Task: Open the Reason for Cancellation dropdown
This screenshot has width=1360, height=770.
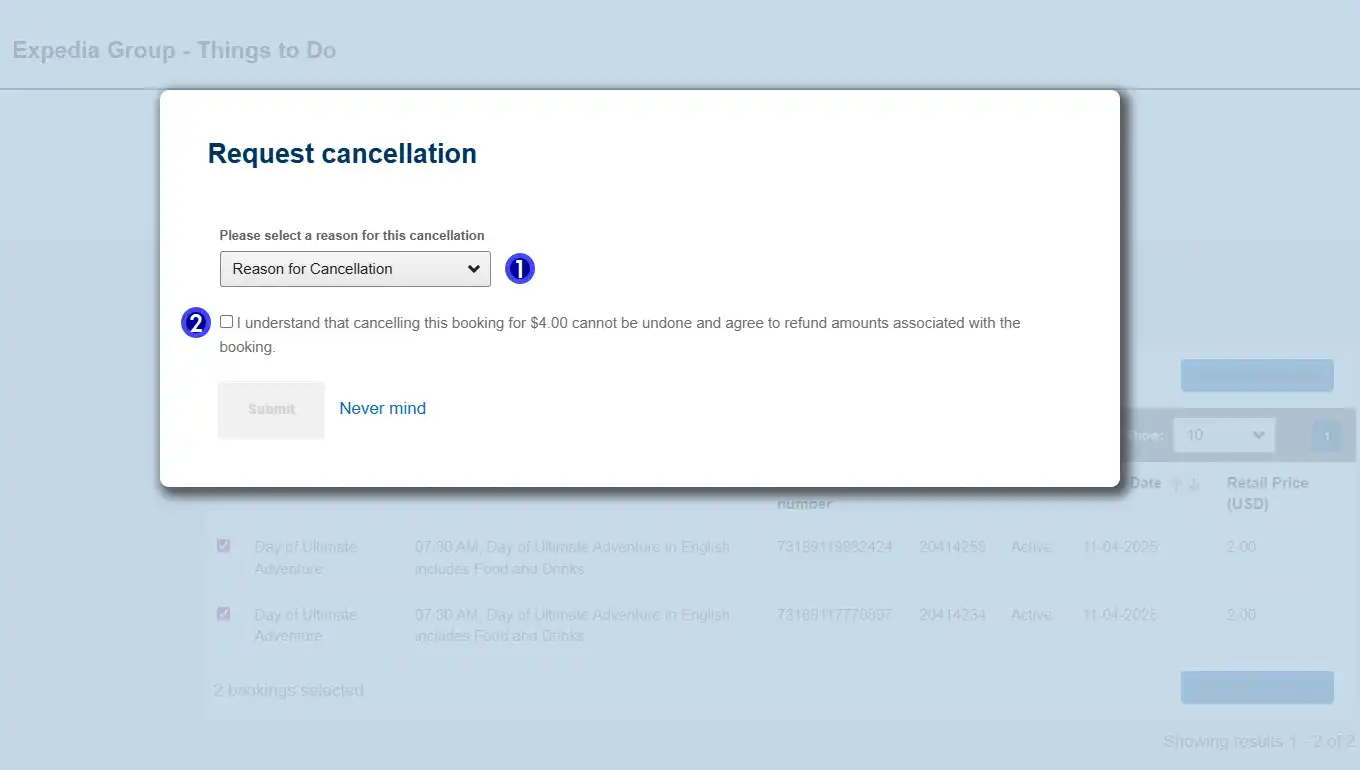Action: point(355,269)
